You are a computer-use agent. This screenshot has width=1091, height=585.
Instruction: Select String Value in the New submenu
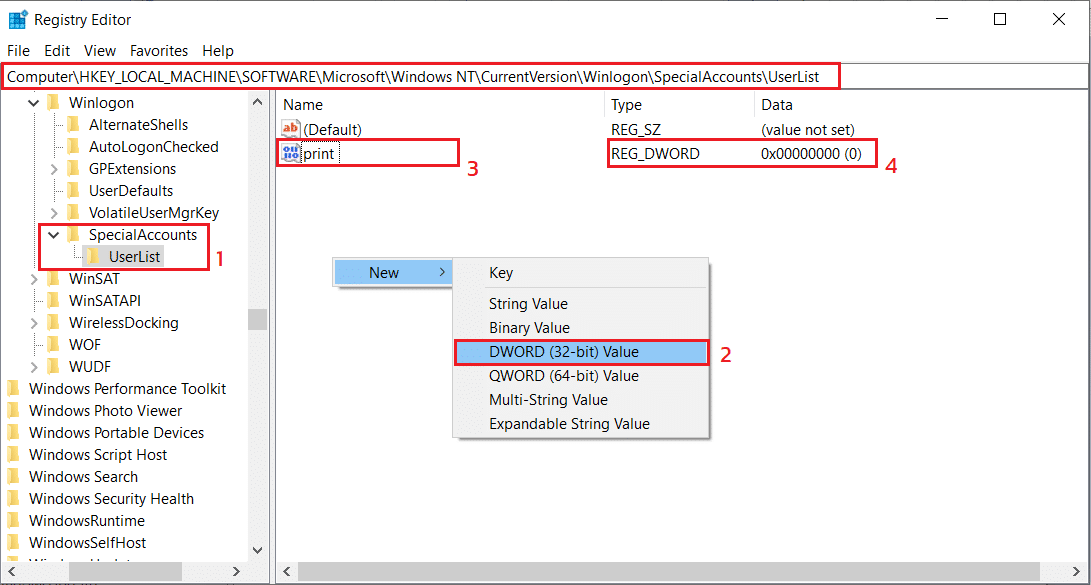(x=528, y=304)
